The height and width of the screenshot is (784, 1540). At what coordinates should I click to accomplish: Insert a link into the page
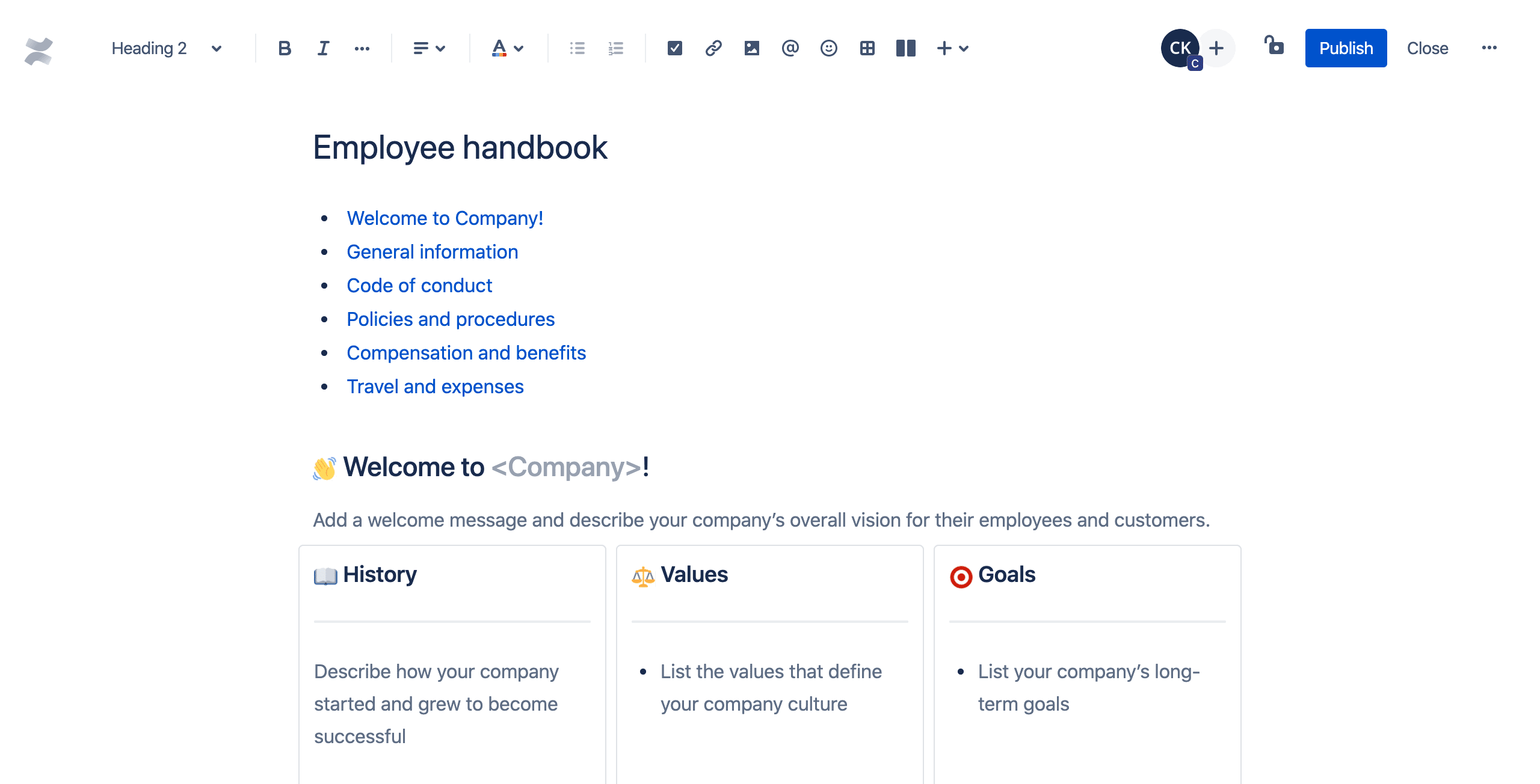pos(713,48)
